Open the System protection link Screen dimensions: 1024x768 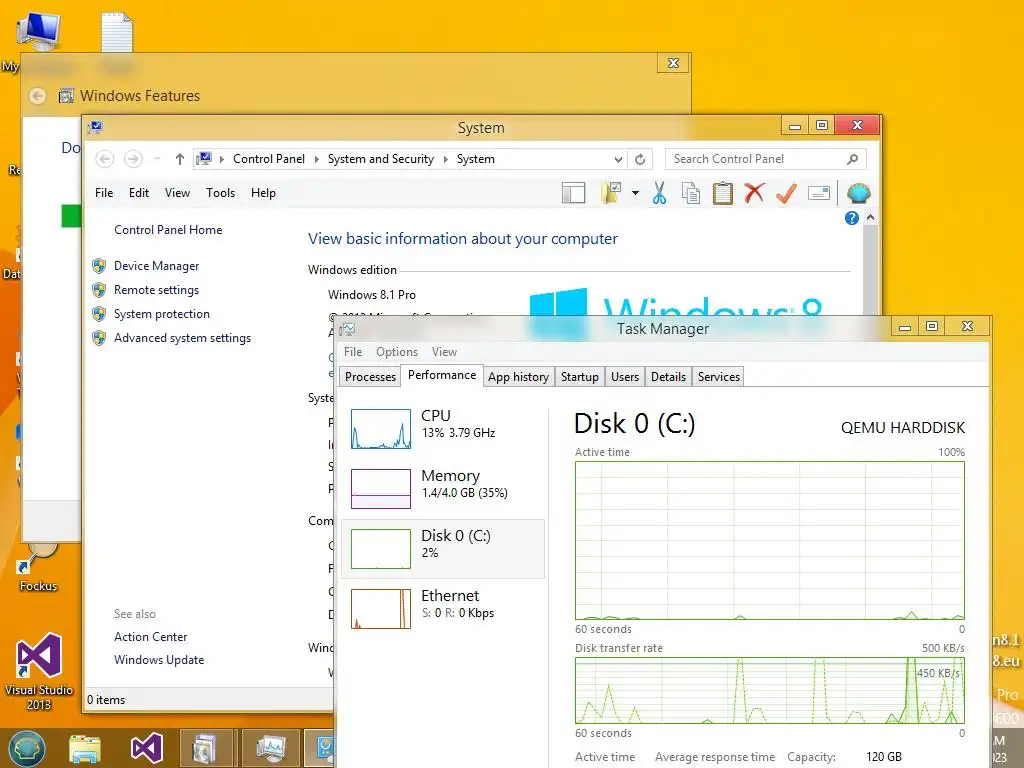(x=161, y=314)
